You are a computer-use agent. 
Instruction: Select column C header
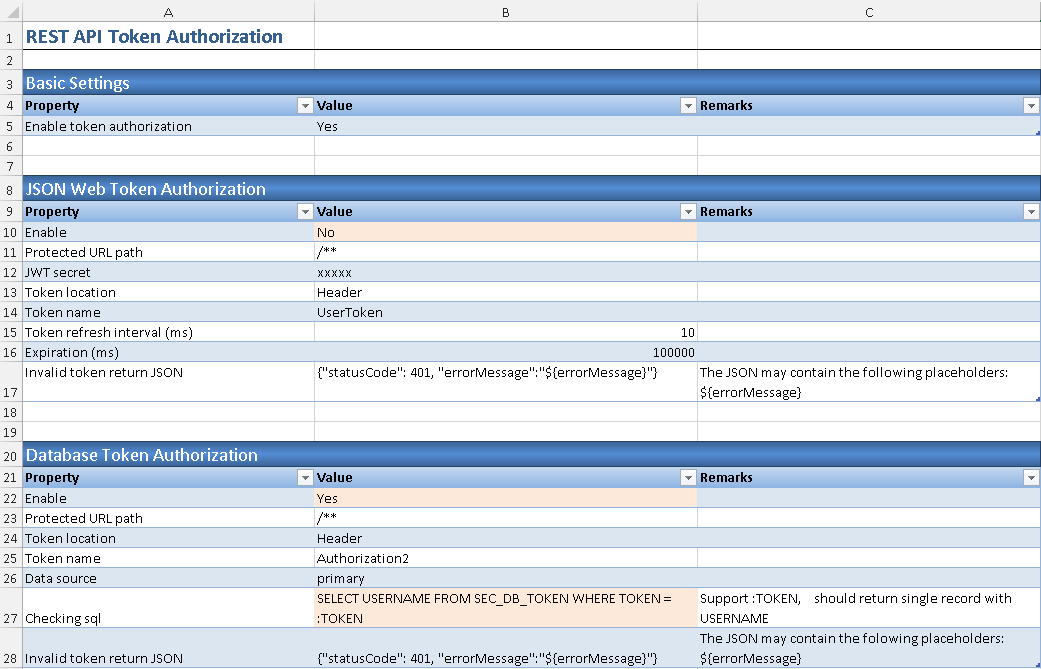[x=869, y=11]
